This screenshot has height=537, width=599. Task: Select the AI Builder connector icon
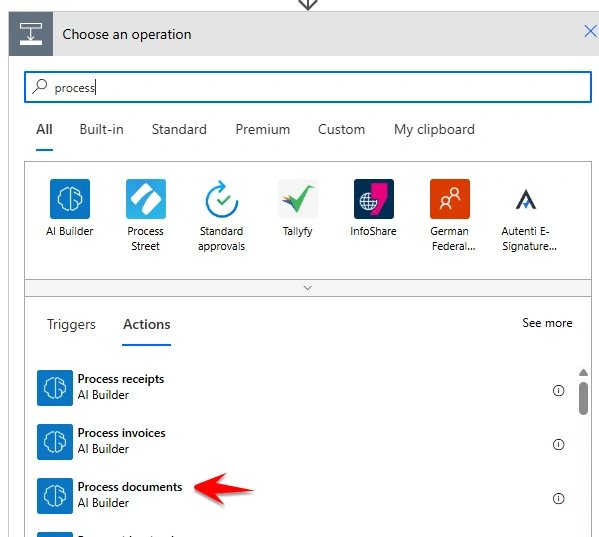(x=70, y=199)
